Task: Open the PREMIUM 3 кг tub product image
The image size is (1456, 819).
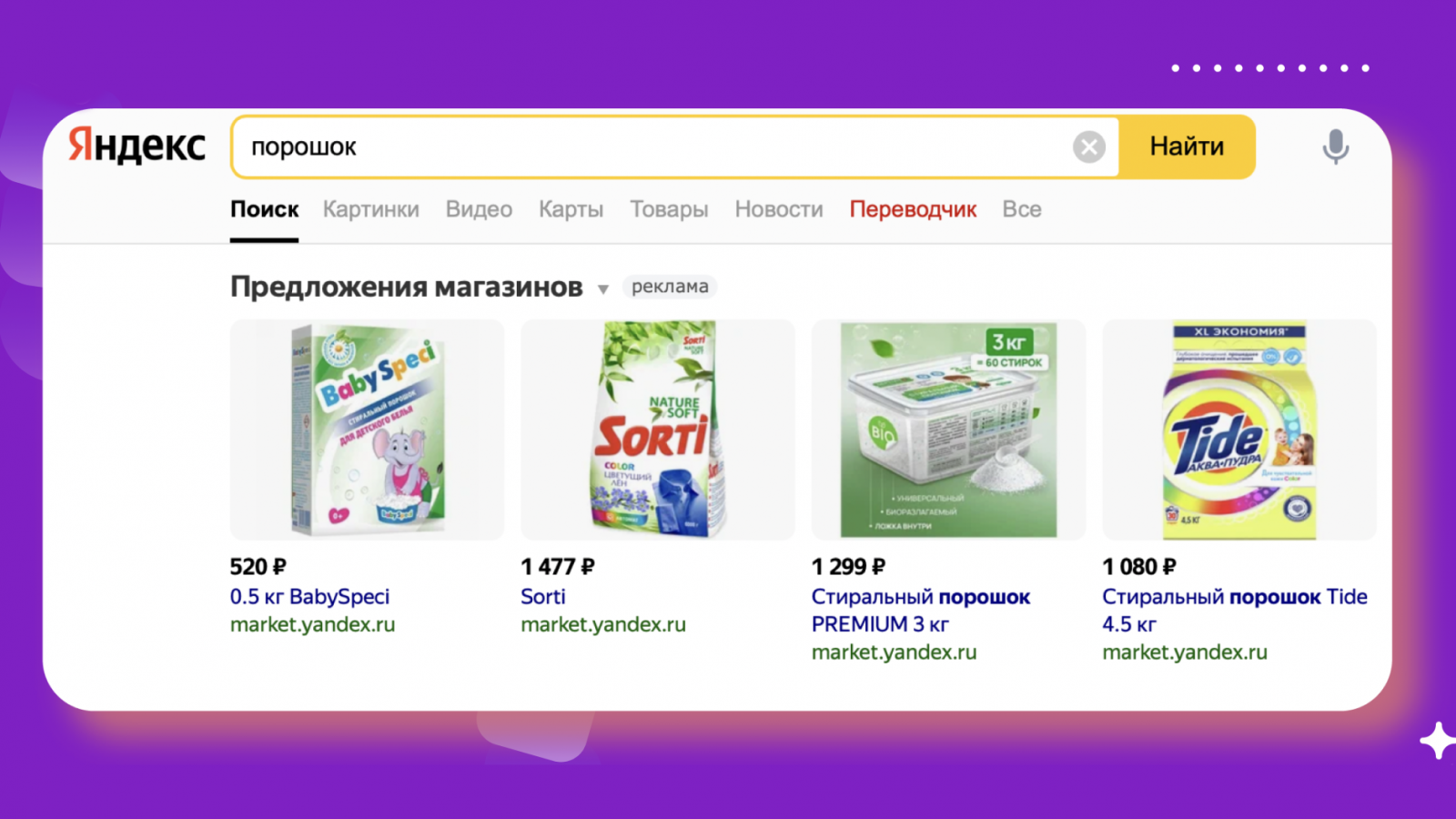Action: tap(948, 430)
